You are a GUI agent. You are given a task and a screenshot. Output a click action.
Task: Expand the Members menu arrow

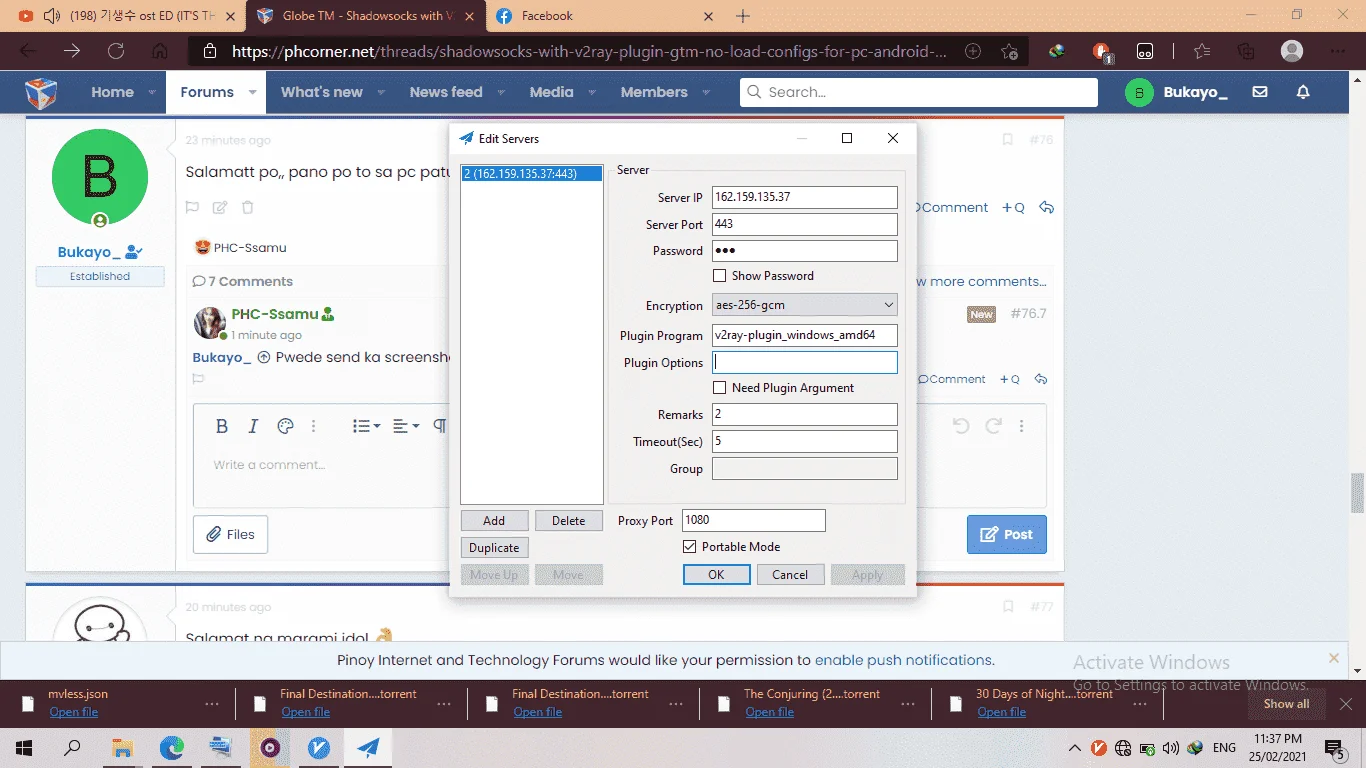click(706, 92)
